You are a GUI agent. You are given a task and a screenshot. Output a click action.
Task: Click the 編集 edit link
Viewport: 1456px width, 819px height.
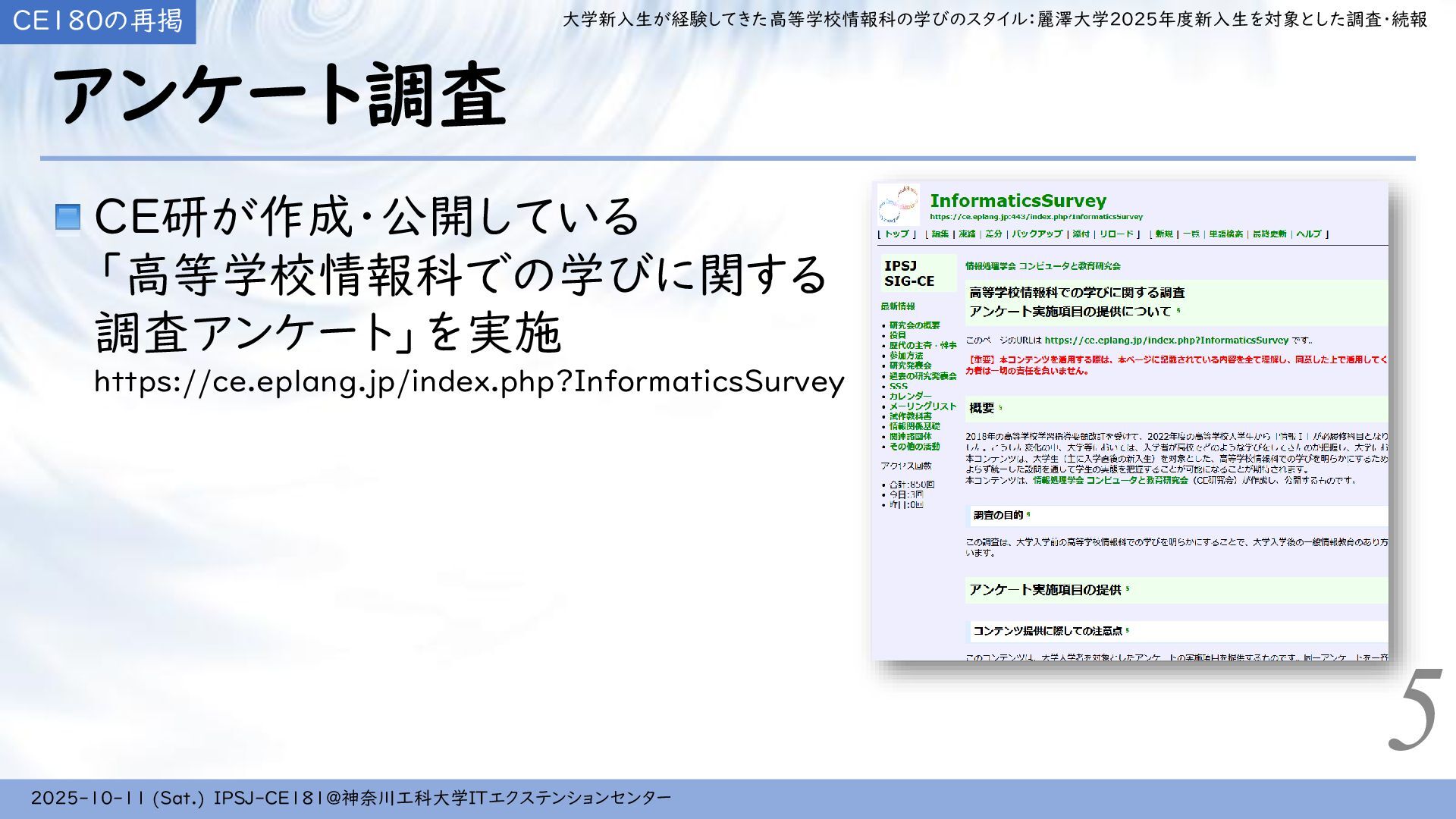pyautogui.click(x=940, y=234)
